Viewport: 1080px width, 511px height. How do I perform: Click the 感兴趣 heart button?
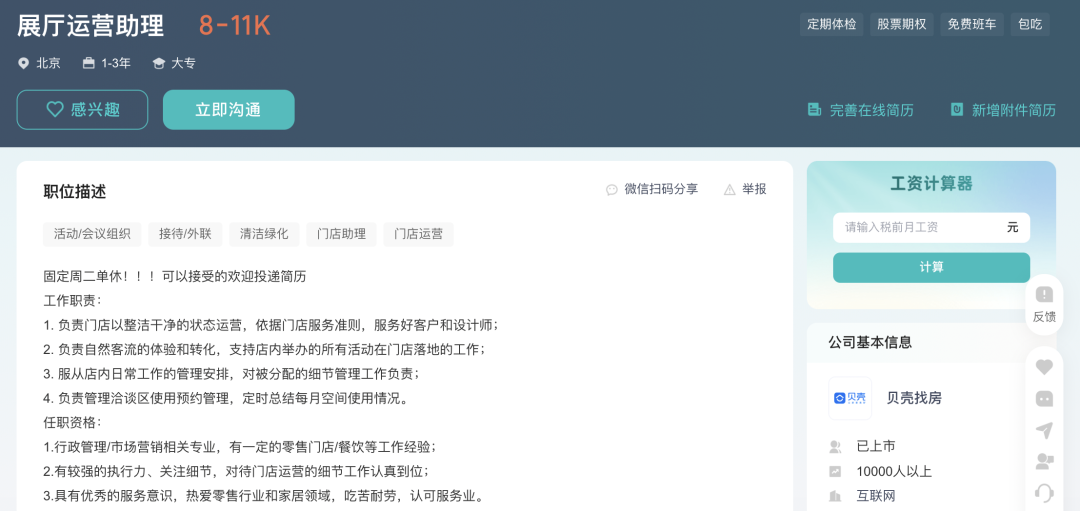point(82,110)
